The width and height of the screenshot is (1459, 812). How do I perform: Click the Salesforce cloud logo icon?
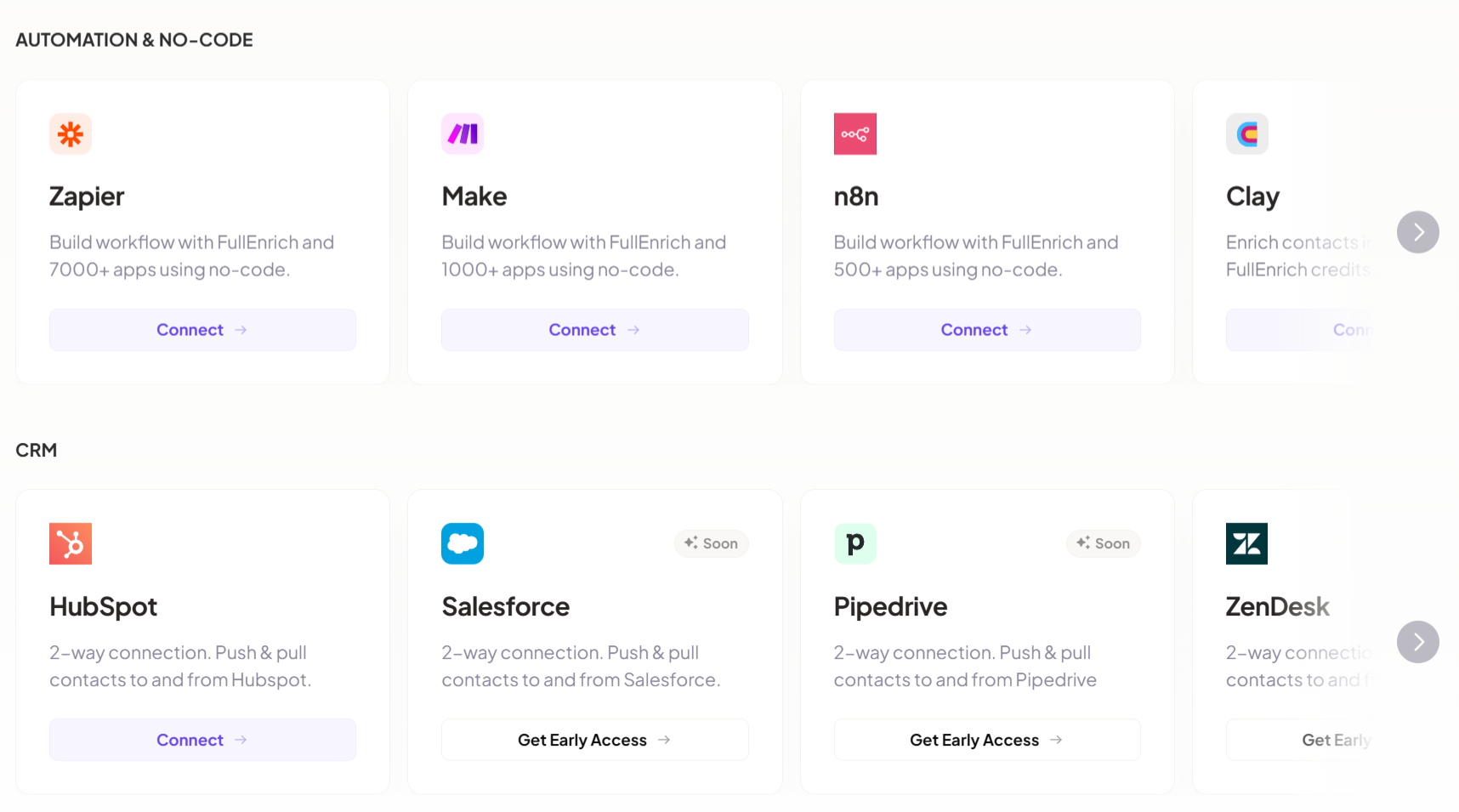(x=463, y=543)
